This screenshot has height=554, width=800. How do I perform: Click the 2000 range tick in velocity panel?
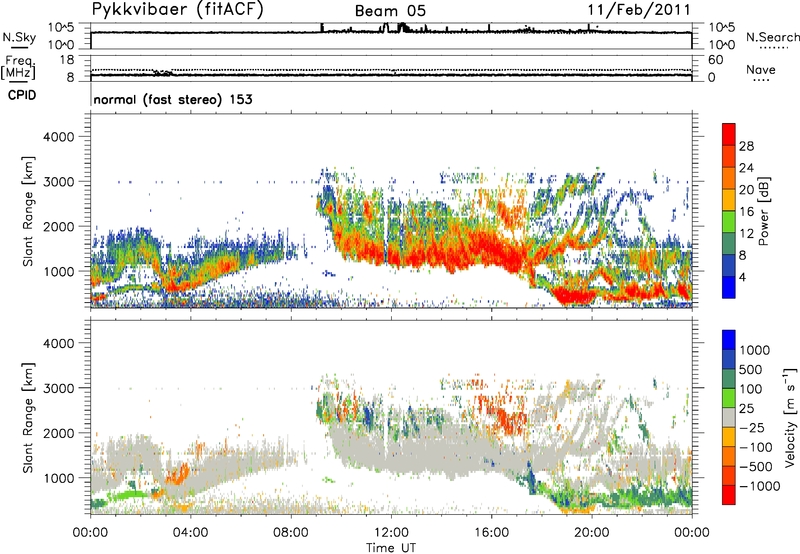click(x=59, y=433)
